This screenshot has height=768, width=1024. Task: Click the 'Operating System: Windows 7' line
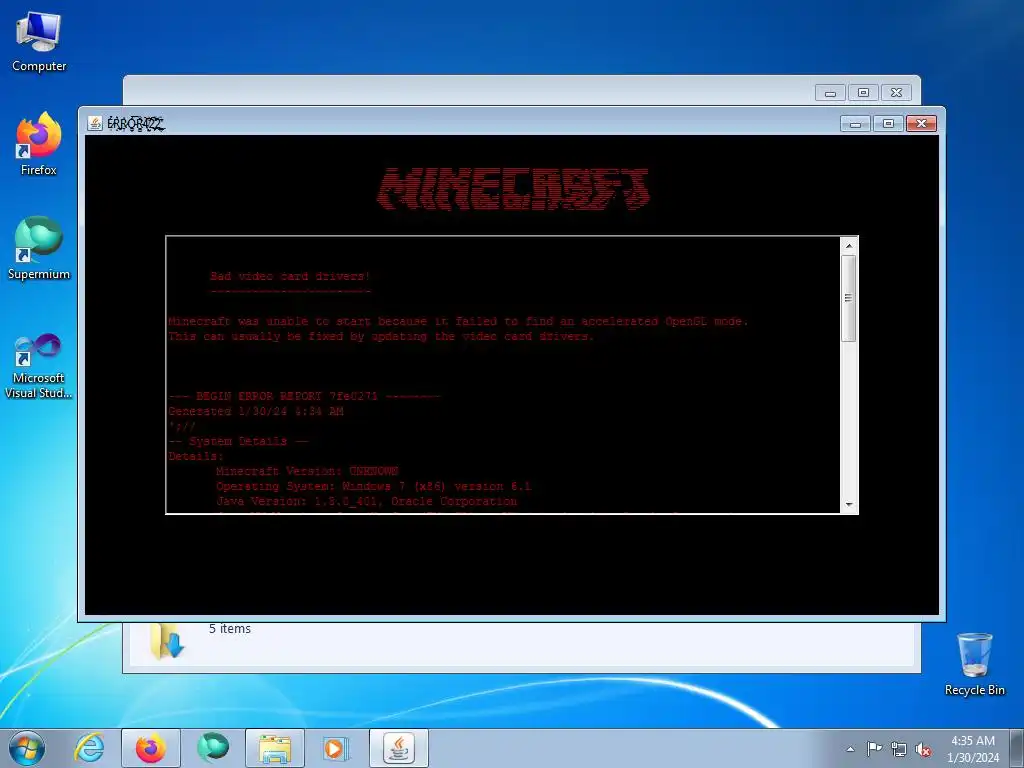(374, 487)
